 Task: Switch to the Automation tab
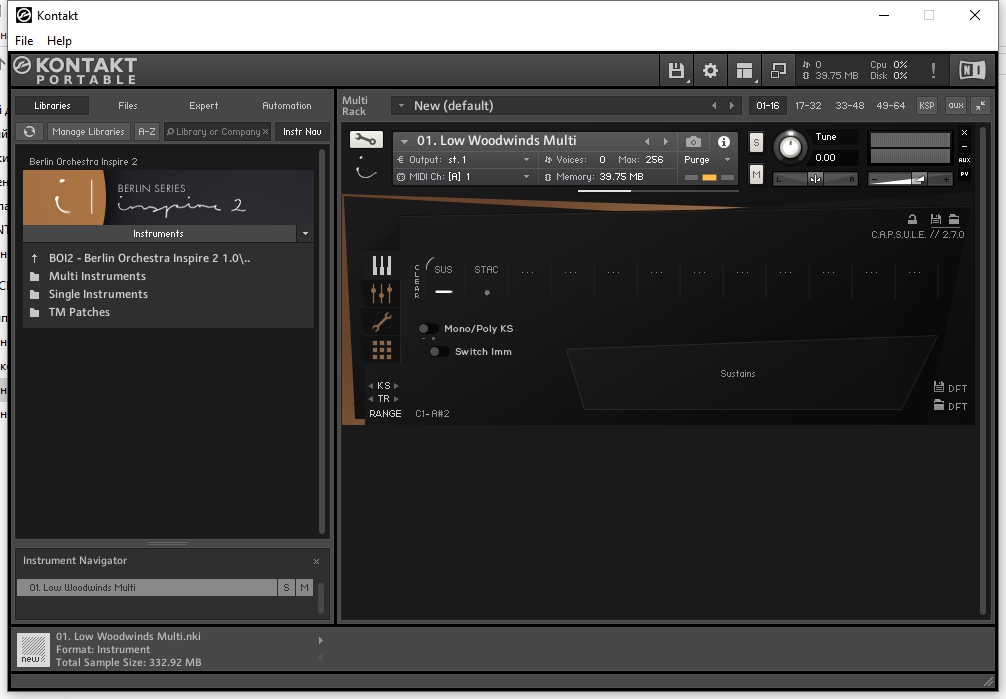(x=287, y=106)
